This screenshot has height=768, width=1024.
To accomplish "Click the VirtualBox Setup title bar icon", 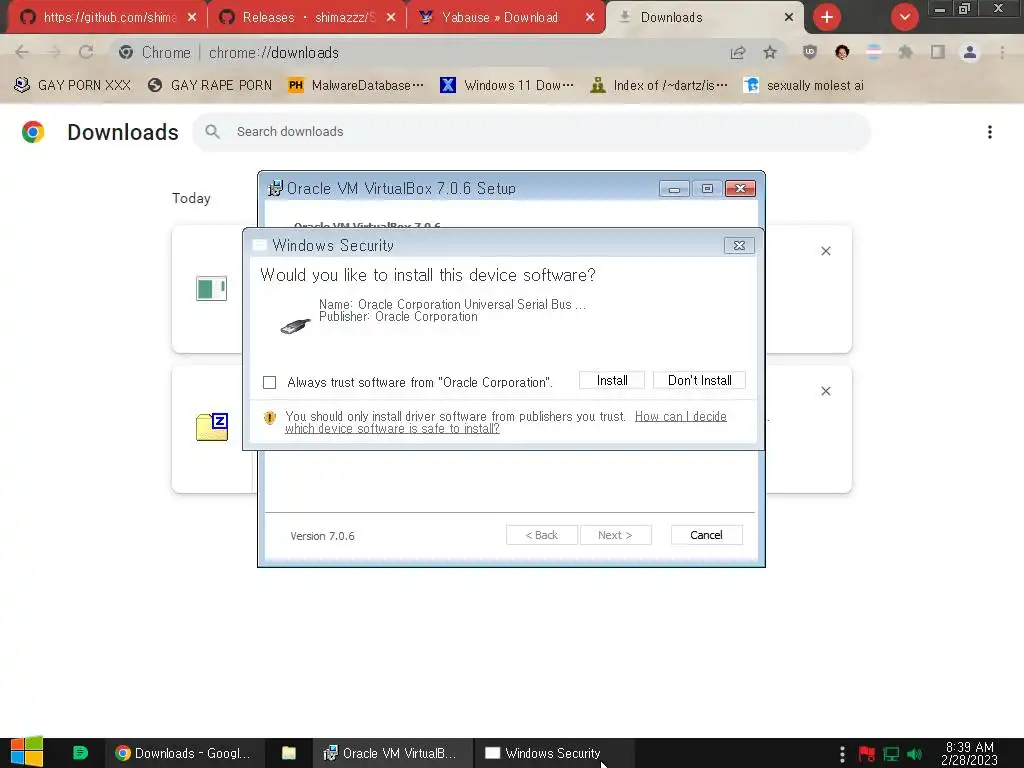I will [276, 188].
